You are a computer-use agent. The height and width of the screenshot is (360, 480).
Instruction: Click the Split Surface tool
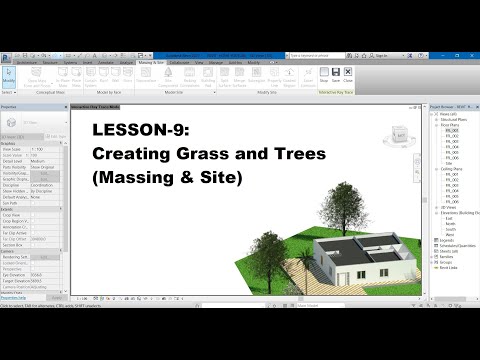tap(224, 77)
